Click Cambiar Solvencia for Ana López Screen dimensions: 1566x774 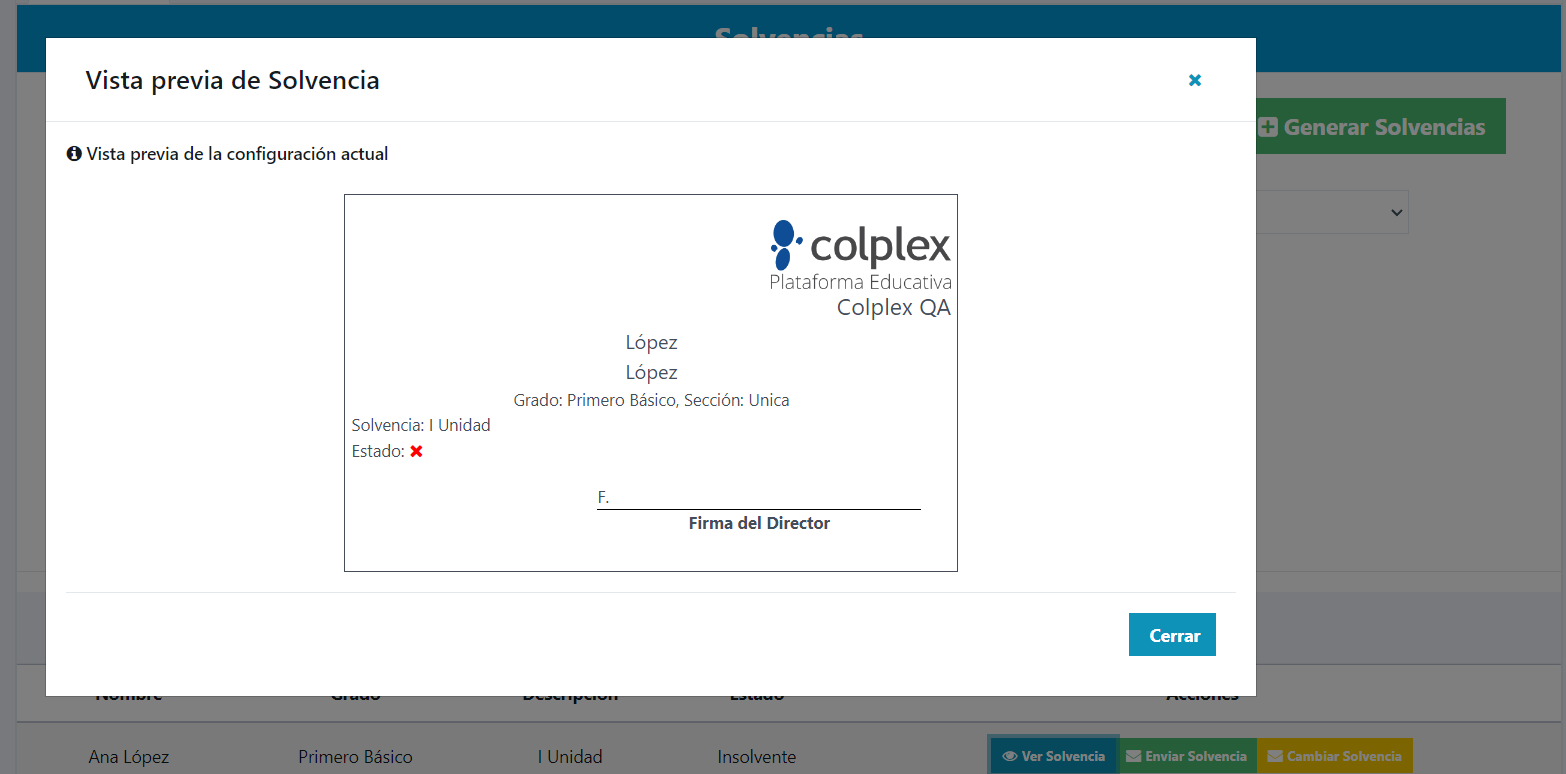[x=1335, y=756]
